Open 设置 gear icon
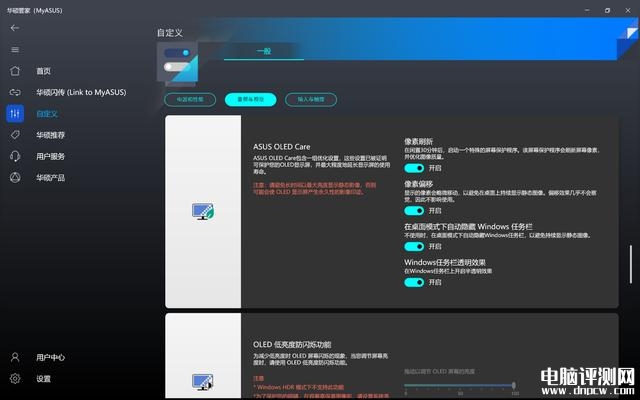This screenshot has height=400, width=640. [15, 378]
